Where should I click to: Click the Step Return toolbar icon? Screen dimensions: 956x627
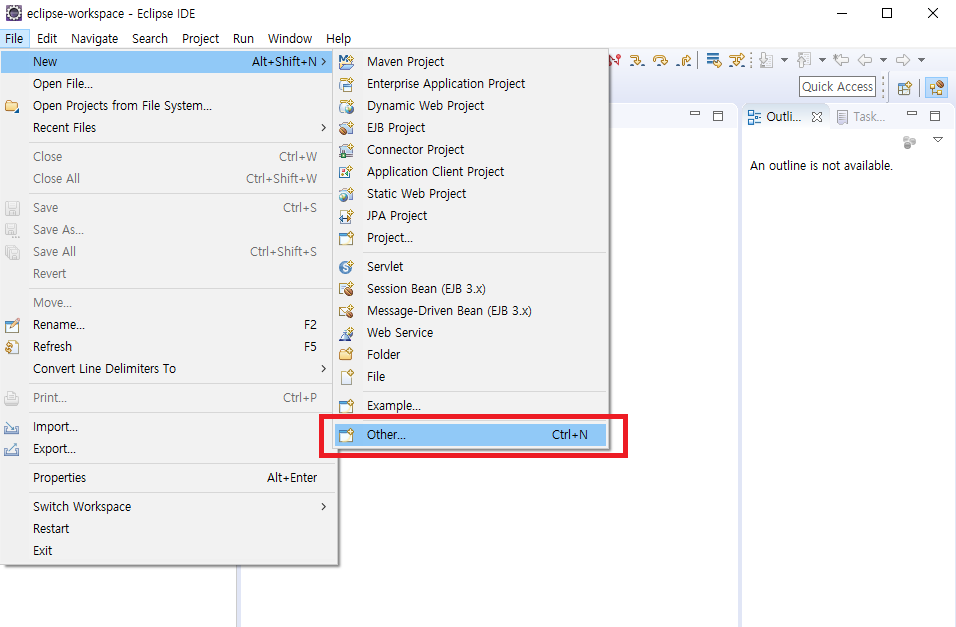coord(684,60)
